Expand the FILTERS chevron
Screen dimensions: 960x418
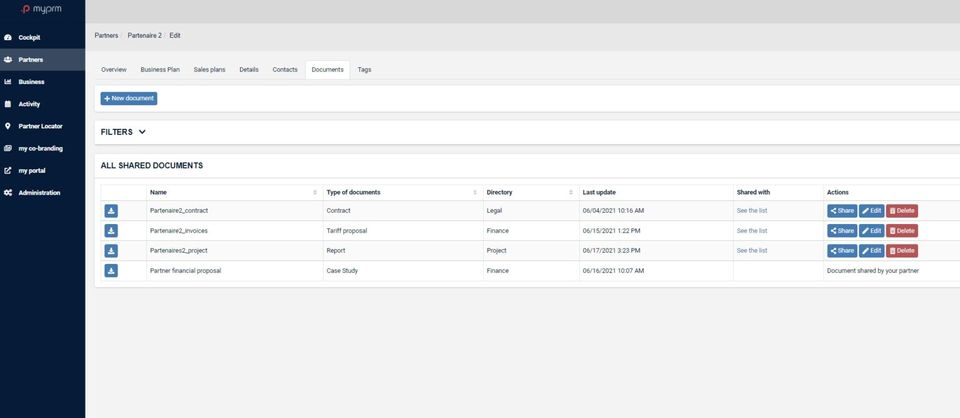(142, 132)
